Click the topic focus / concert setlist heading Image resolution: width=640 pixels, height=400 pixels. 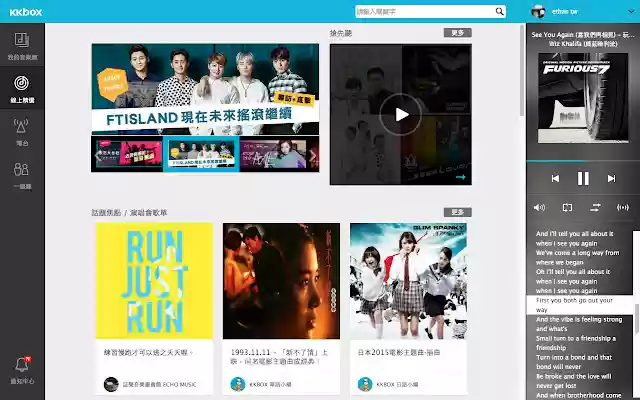[129, 213]
